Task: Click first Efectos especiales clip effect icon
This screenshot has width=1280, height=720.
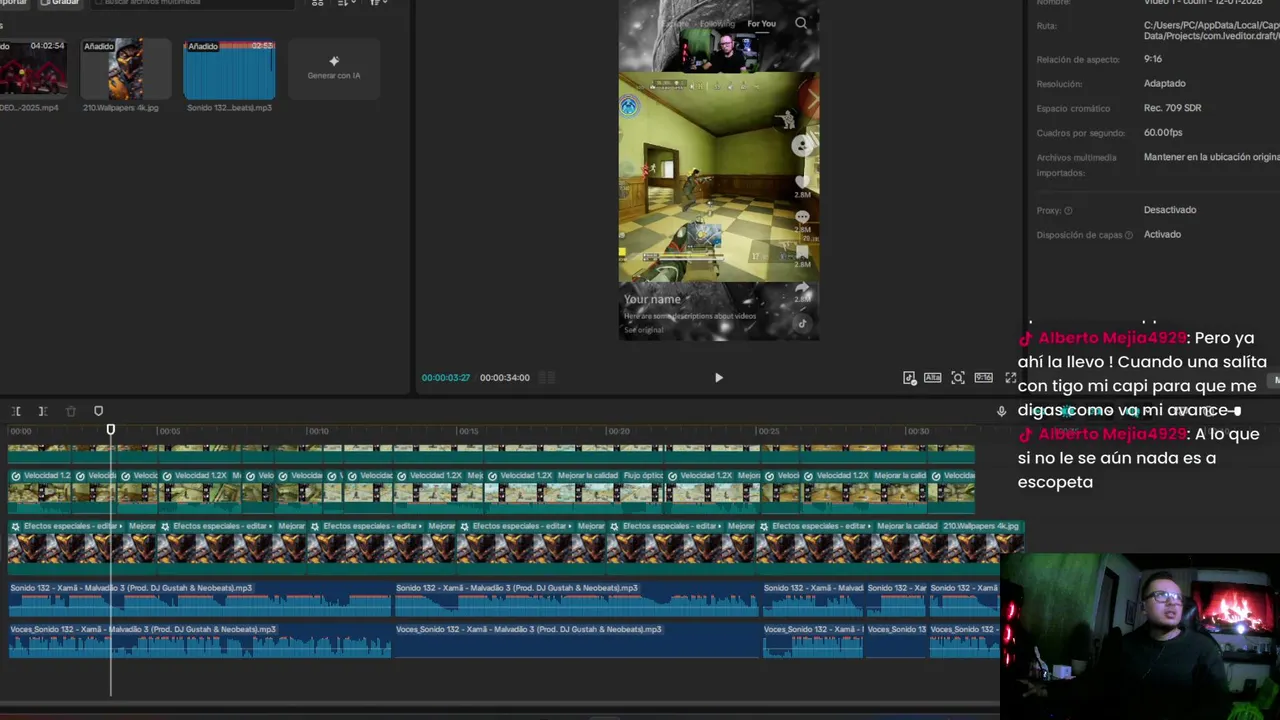Action: pos(15,526)
